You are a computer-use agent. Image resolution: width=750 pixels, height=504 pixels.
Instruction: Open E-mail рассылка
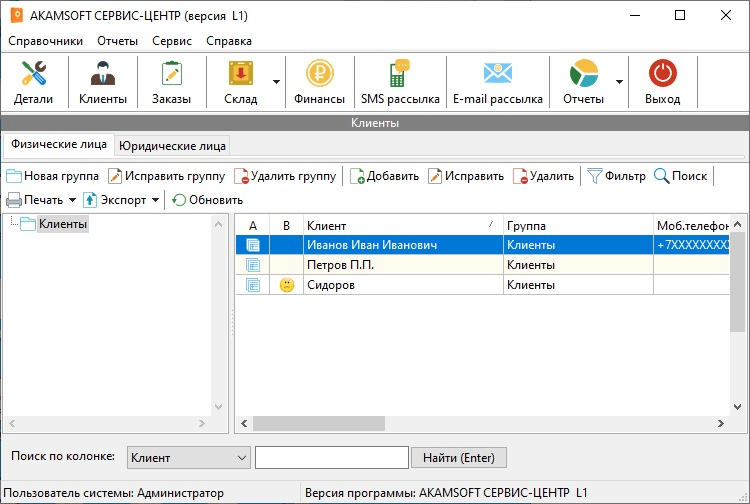(x=497, y=82)
